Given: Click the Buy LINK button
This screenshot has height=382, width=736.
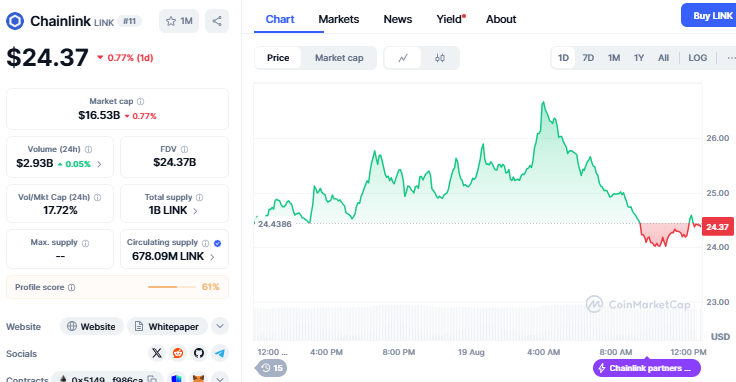Looking at the screenshot, I should 709,15.
